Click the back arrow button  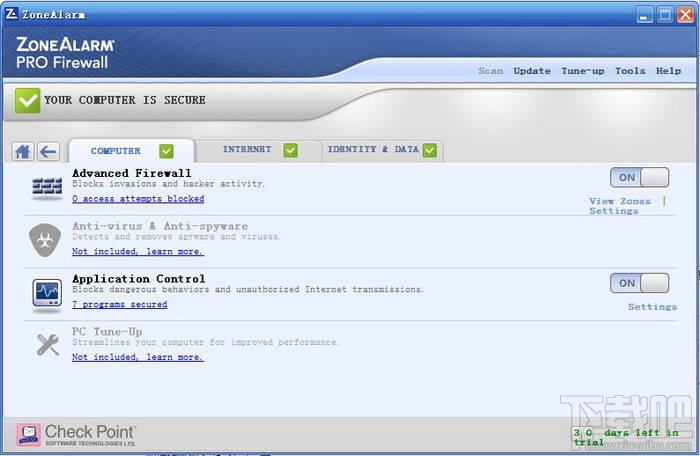(48, 151)
